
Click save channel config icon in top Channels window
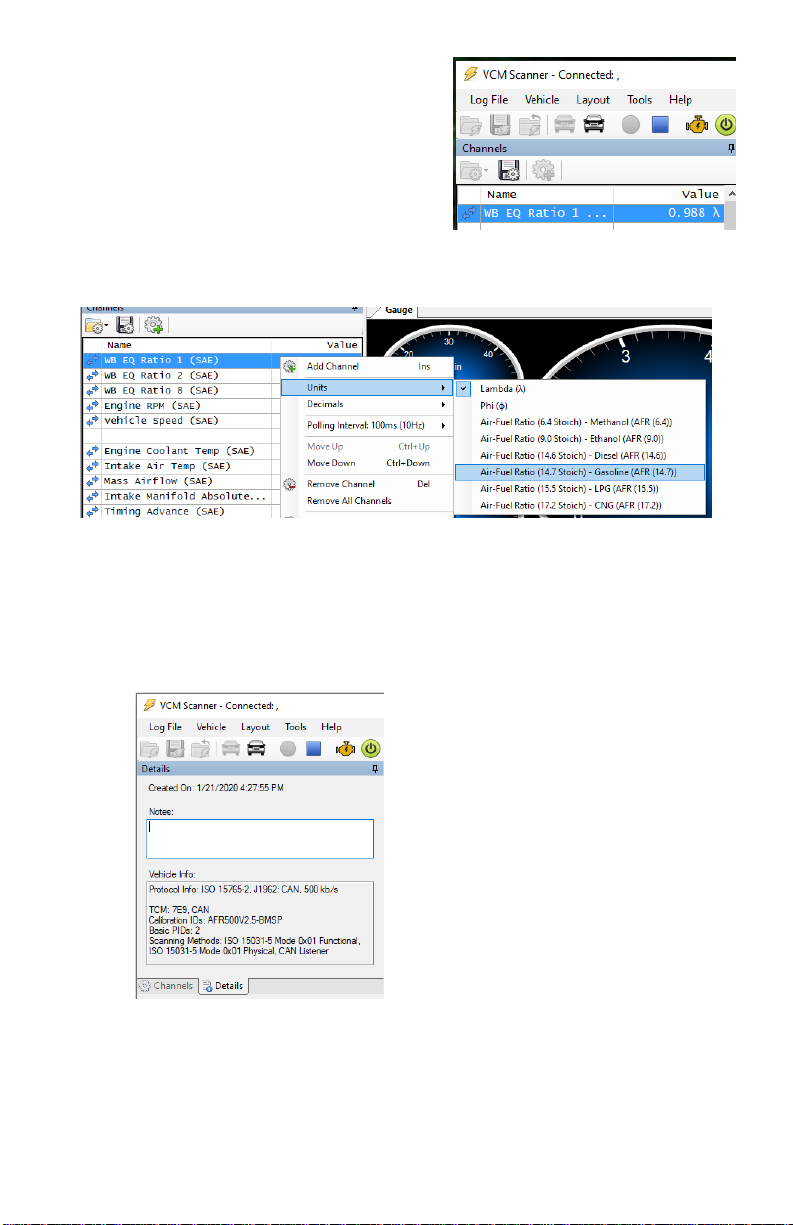509,170
